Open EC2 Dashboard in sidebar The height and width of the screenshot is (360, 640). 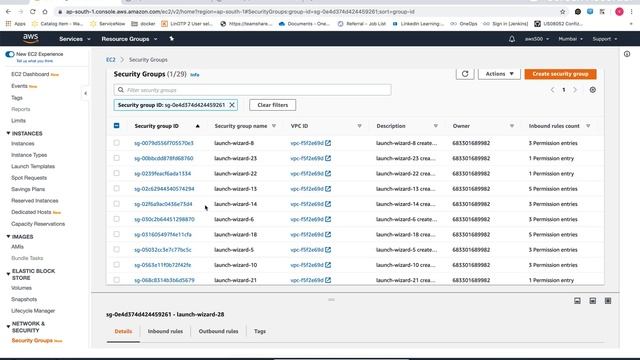coord(30,74)
